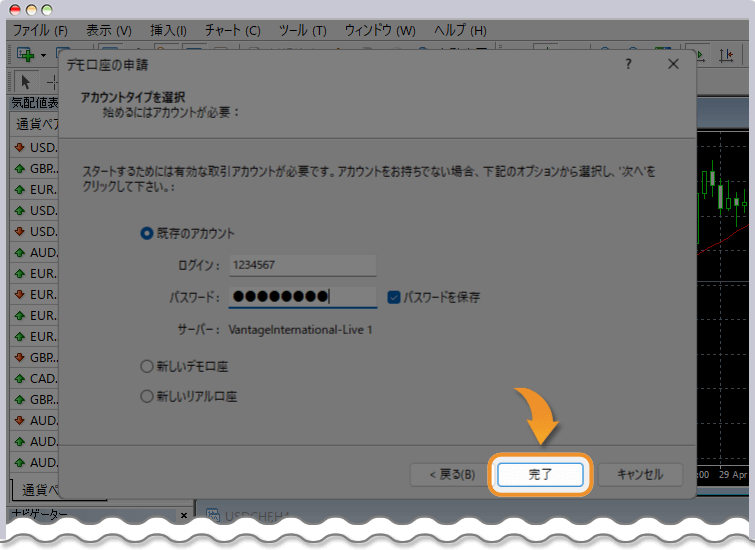Close the Navigator panel with x
755x550 pixels.
[184, 515]
